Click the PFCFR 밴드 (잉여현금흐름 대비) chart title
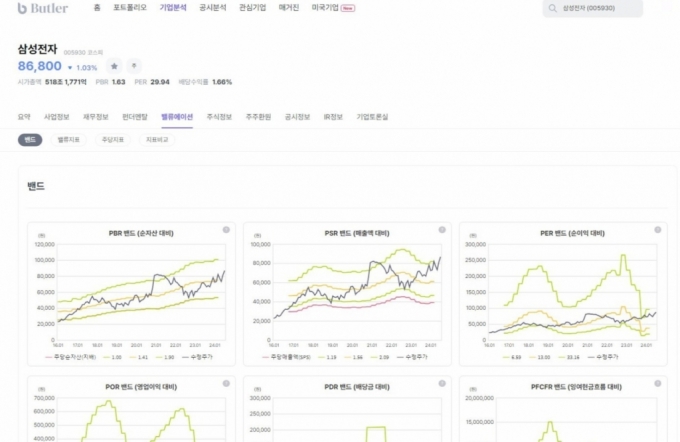The image size is (680, 442). tap(576, 387)
